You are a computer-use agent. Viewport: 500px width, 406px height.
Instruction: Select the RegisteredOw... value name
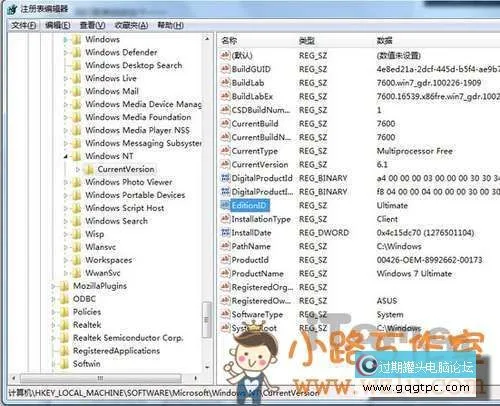261,301
